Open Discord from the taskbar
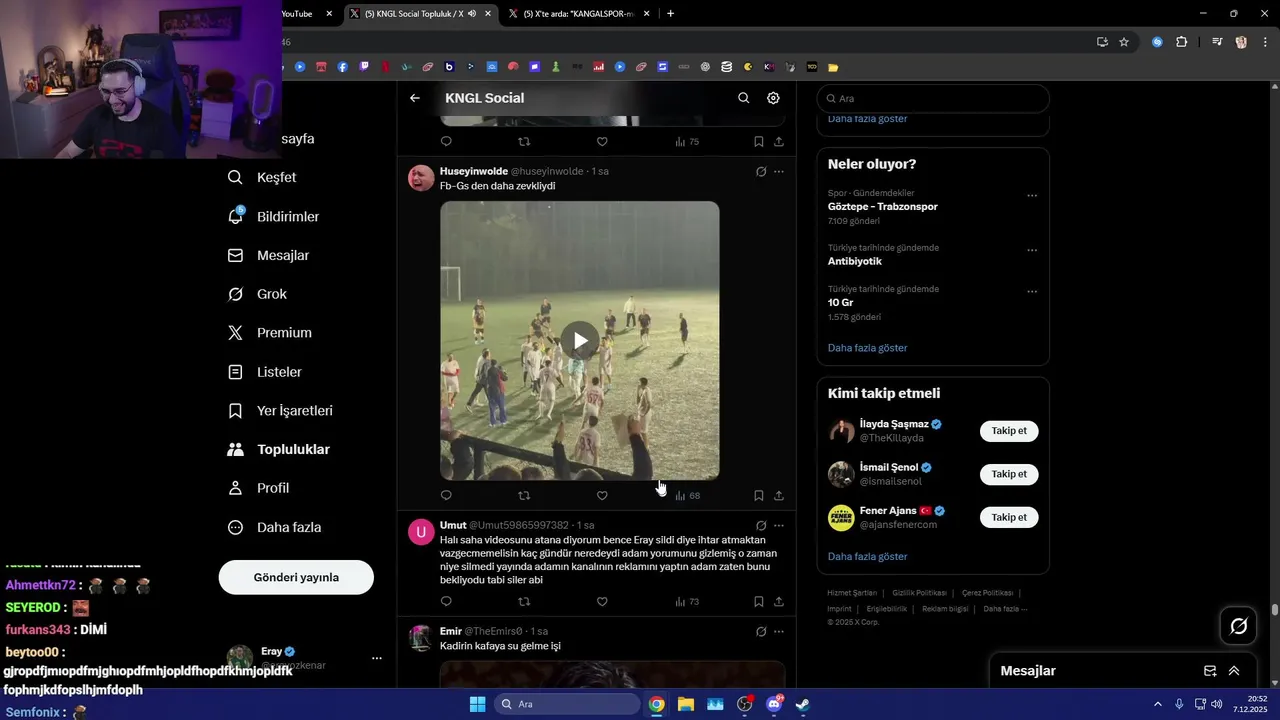The width and height of the screenshot is (1280, 720). 773,704
